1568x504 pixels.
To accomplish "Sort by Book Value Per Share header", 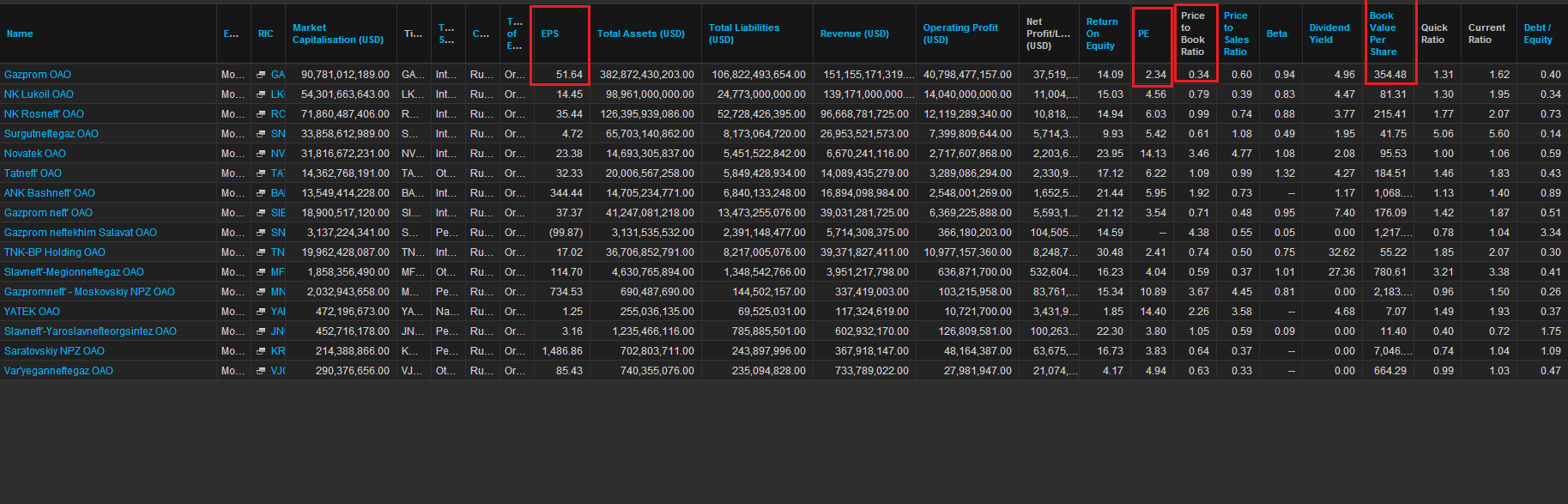I will click(1383, 34).
